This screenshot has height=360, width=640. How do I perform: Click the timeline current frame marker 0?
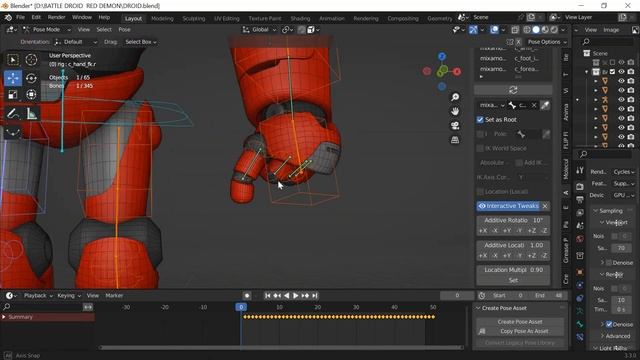tap(241, 307)
